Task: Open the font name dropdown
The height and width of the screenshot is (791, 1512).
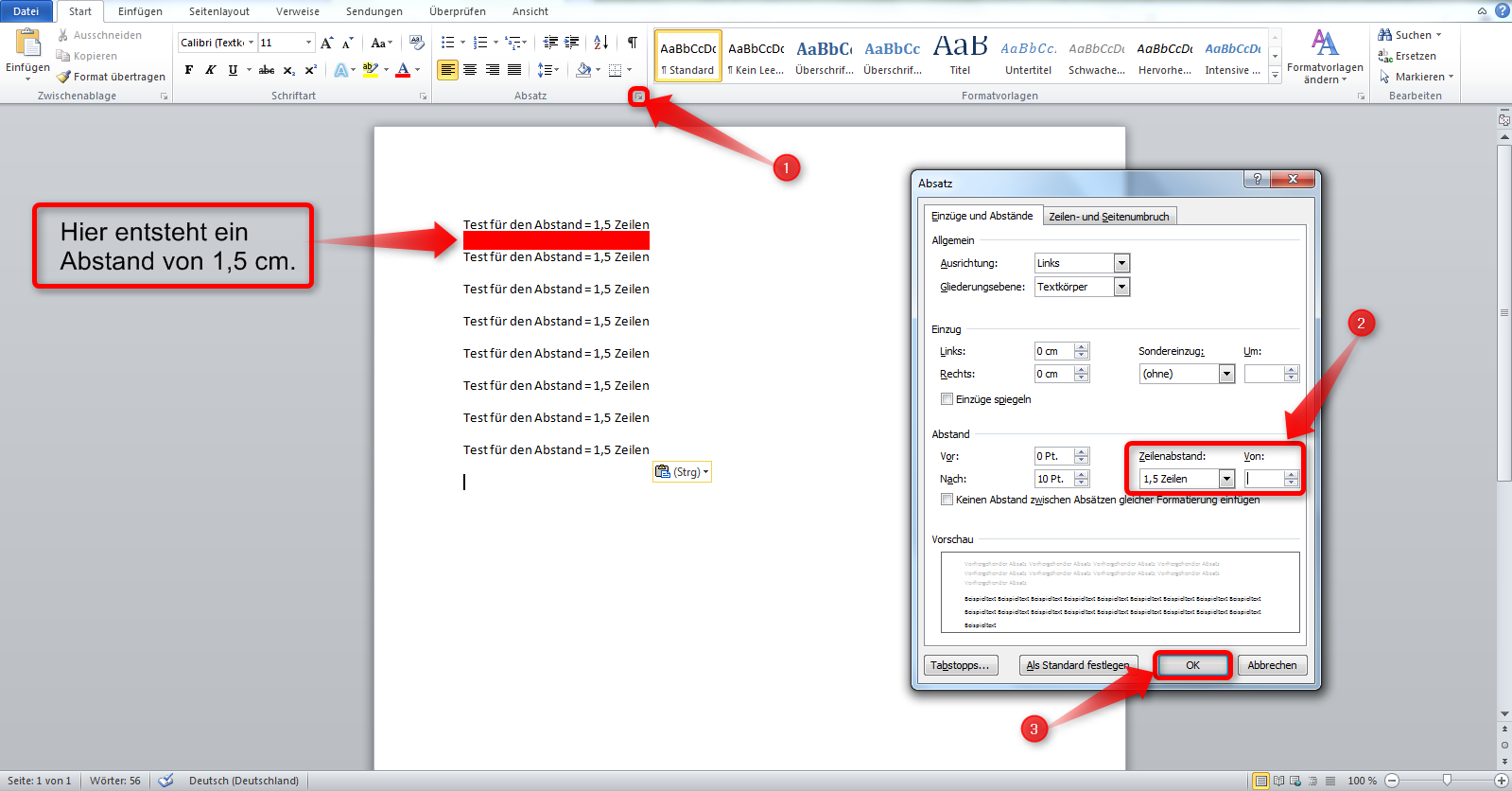Action: [252, 43]
